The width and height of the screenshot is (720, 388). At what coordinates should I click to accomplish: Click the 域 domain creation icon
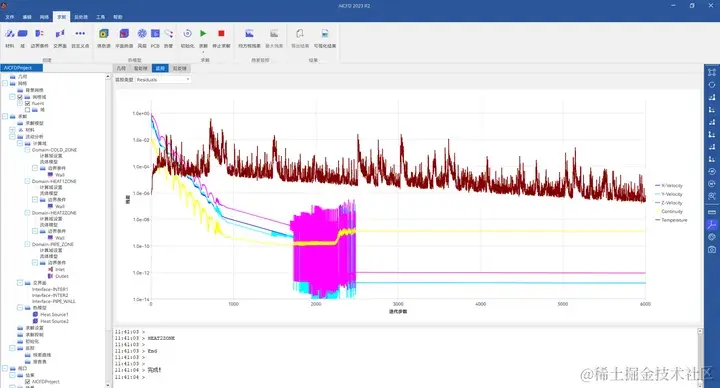coord(22,34)
